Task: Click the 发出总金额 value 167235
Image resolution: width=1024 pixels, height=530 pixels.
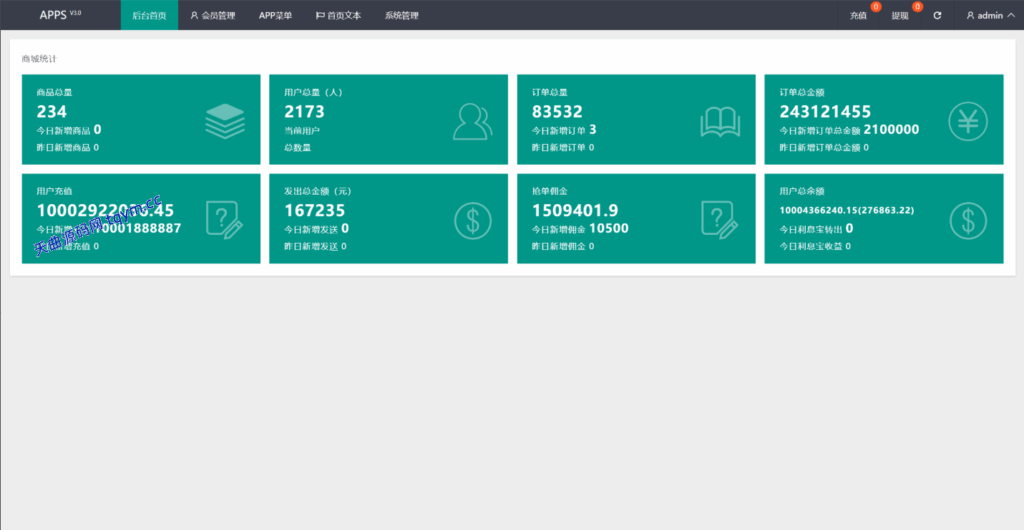Action: coord(315,210)
